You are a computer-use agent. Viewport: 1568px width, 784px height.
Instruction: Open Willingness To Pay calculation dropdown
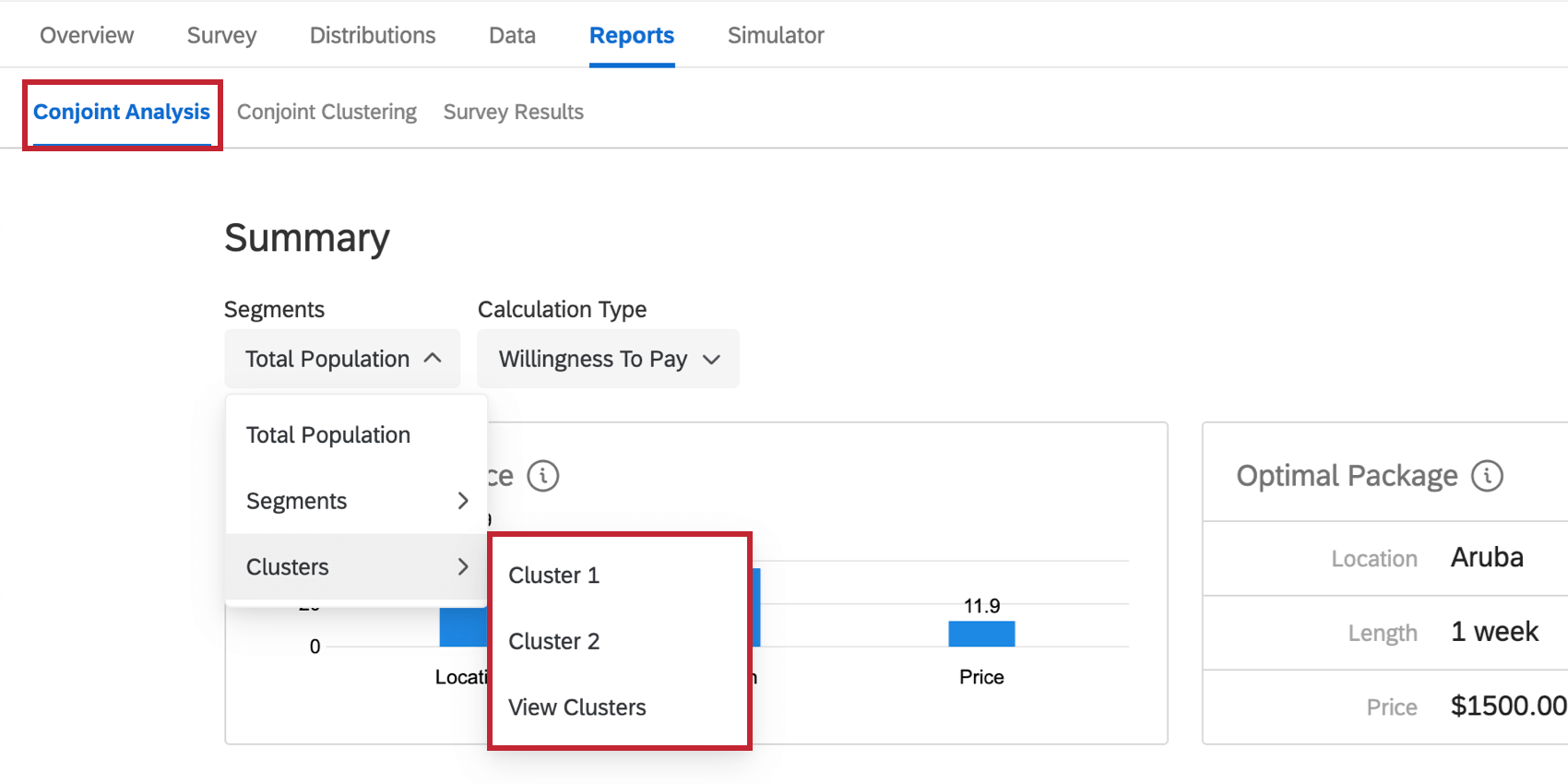[x=608, y=359]
